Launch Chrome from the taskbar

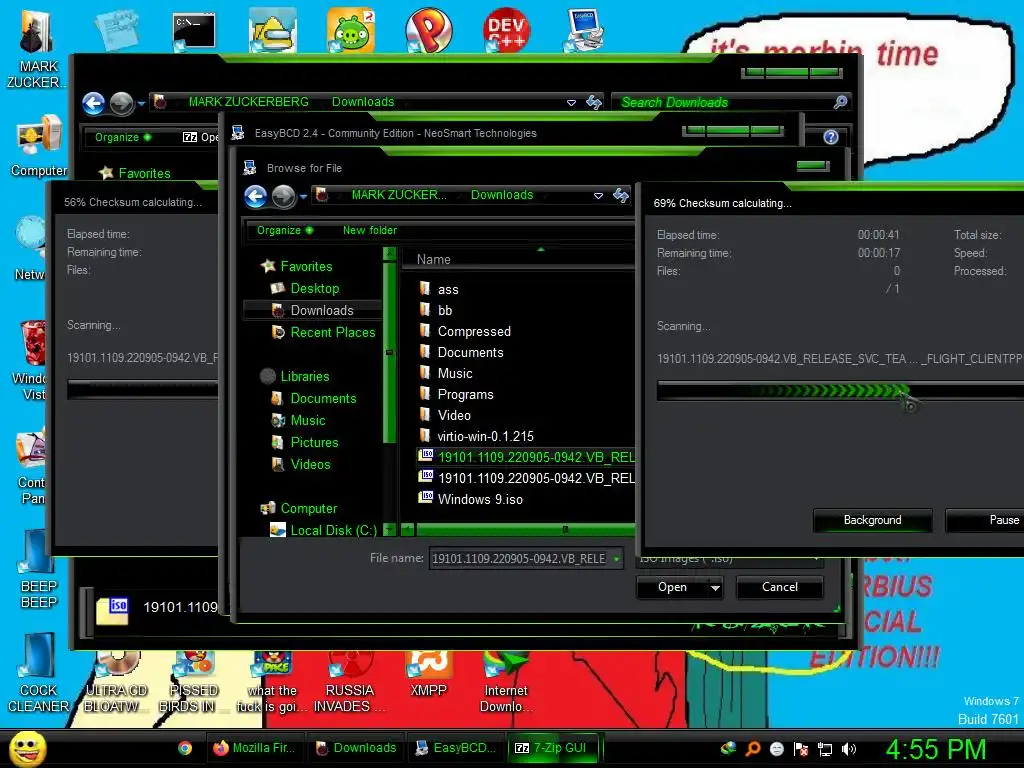pos(185,748)
